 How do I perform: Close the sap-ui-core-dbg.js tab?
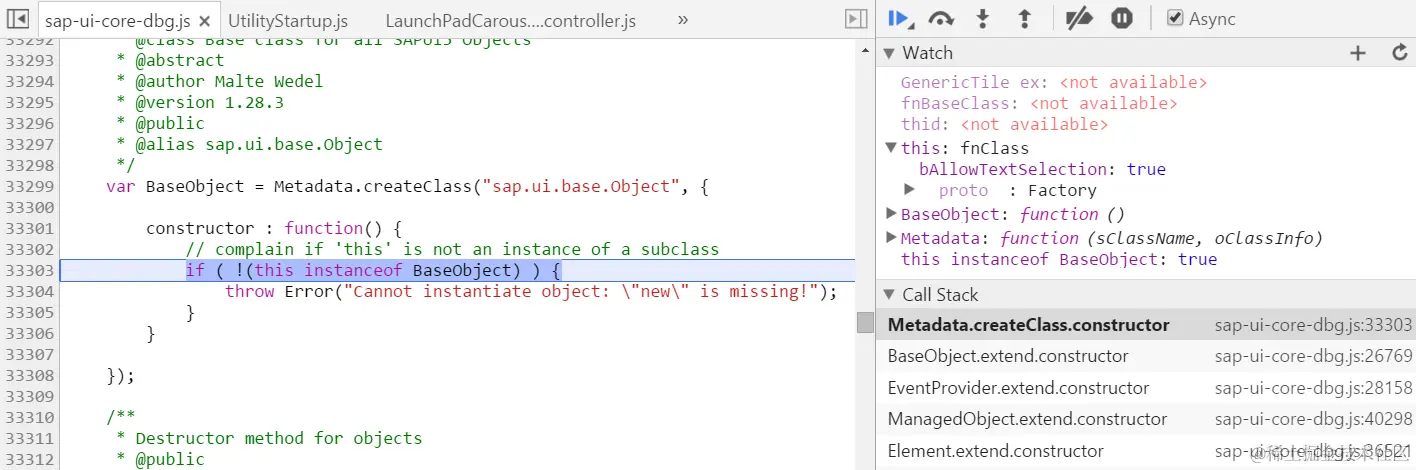[x=204, y=20]
